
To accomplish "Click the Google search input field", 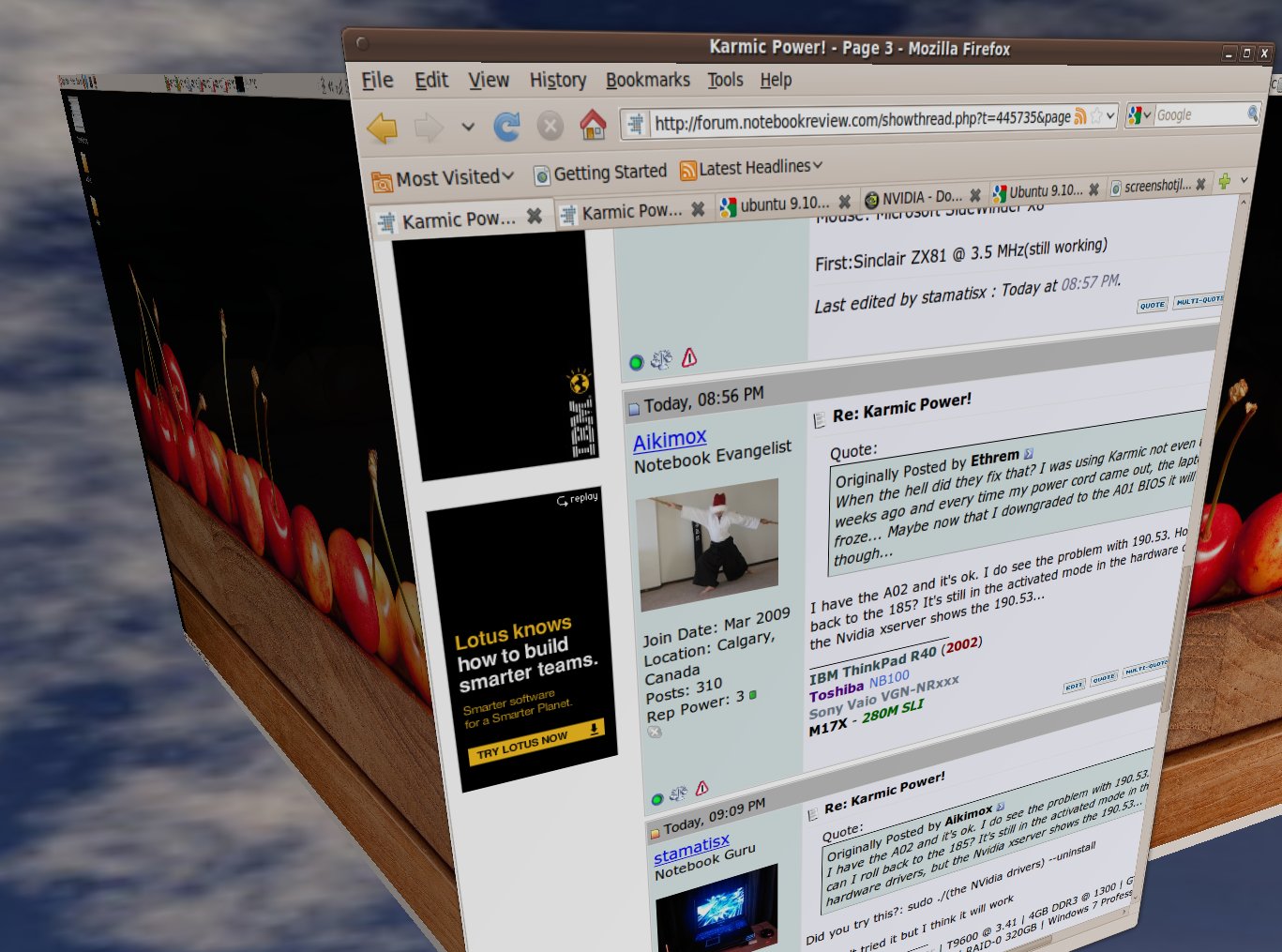I will tap(1199, 114).
